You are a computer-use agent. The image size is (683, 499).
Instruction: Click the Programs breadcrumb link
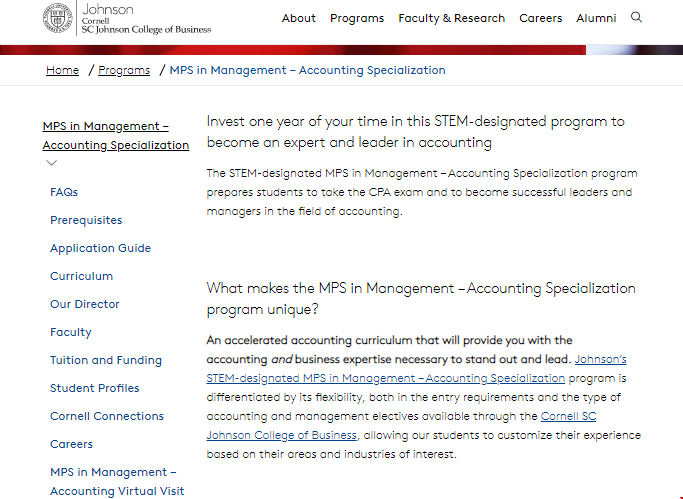point(124,70)
